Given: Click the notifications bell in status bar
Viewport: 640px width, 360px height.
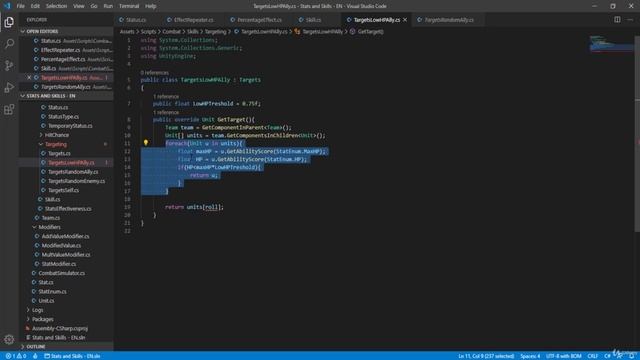Looking at the screenshot, I should (631, 356).
